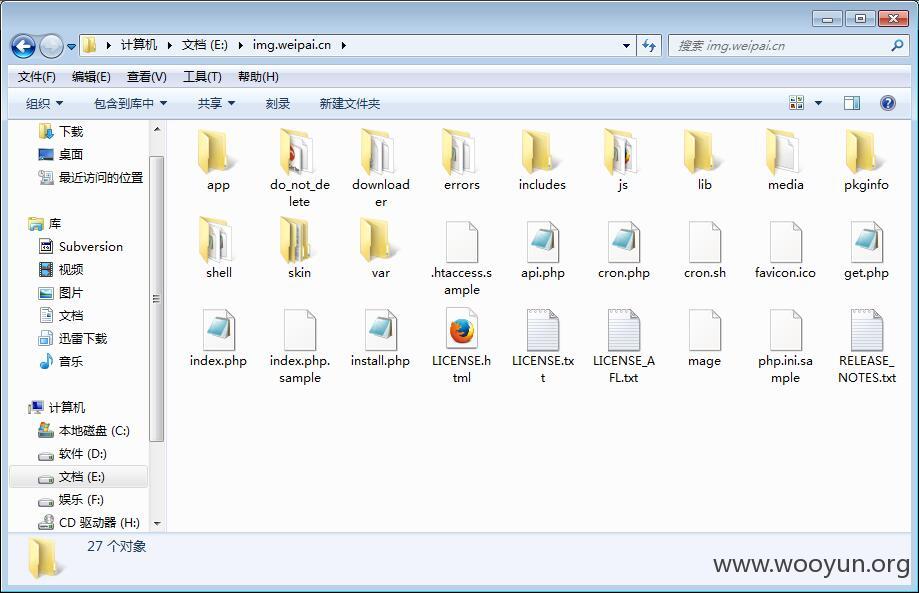Select 软件 (D:) drive
This screenshot has width=919, height=593.
pos(72,454)
